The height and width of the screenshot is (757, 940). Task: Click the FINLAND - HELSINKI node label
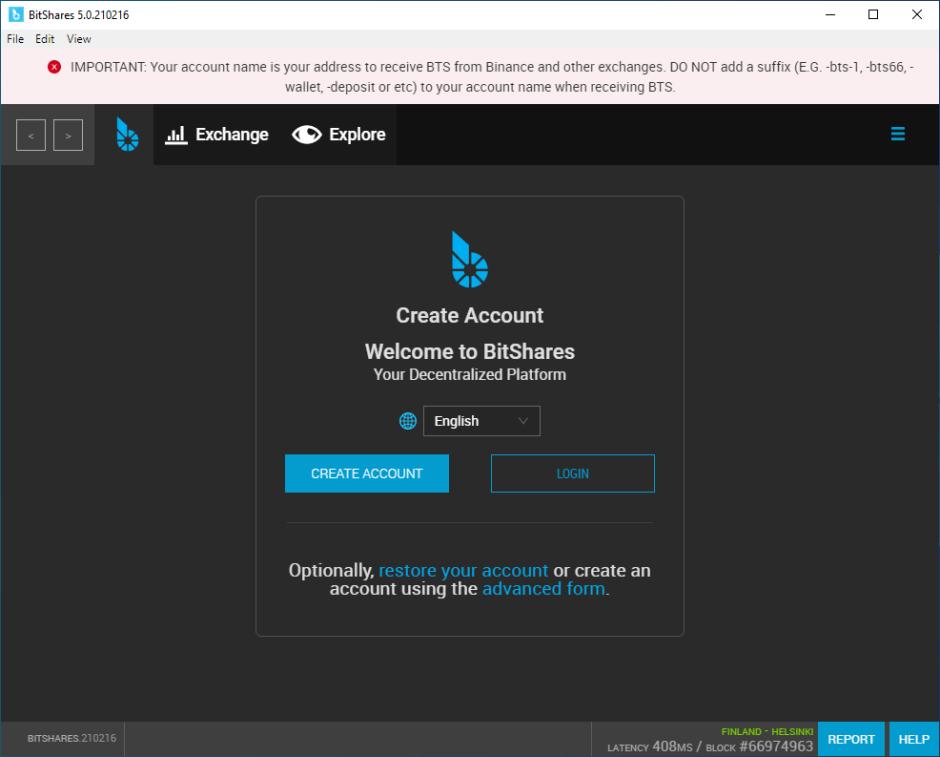(767, 732)
